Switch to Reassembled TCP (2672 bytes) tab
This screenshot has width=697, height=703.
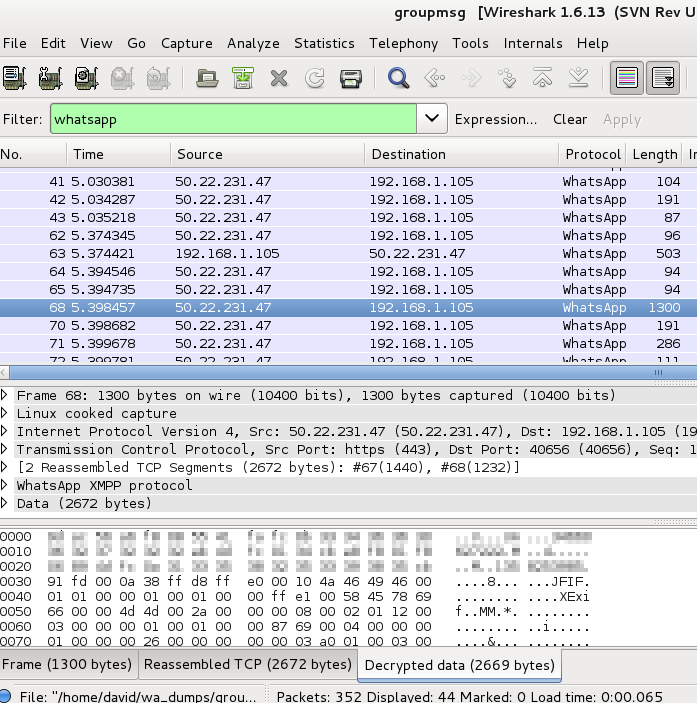point(247,664)
